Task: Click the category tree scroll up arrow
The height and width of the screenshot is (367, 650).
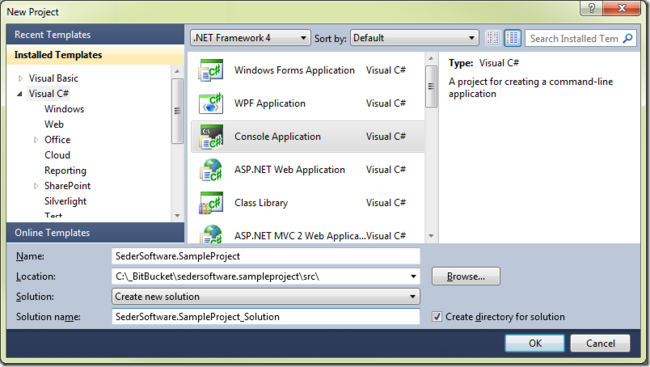Action: click(177, 71)
